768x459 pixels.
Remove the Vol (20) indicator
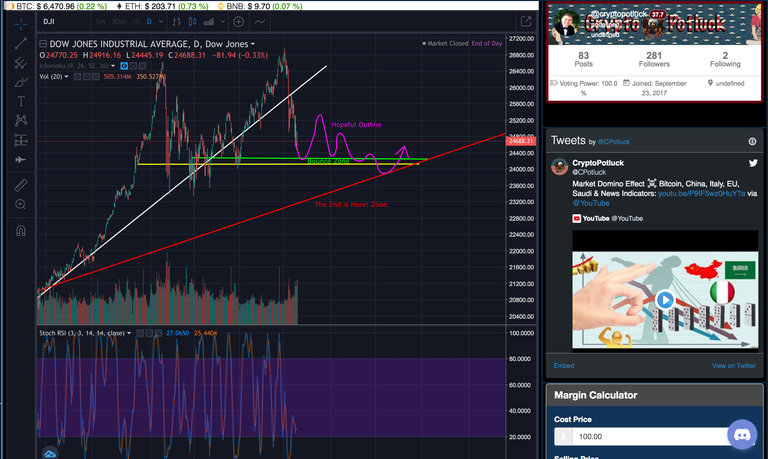[96, 76]
